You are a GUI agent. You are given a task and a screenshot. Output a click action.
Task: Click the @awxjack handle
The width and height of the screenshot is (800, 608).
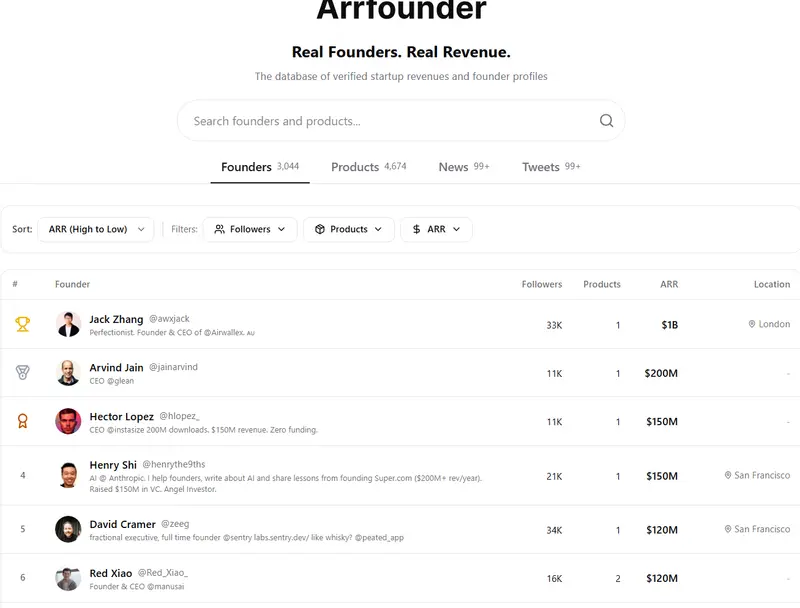[169, 319]
